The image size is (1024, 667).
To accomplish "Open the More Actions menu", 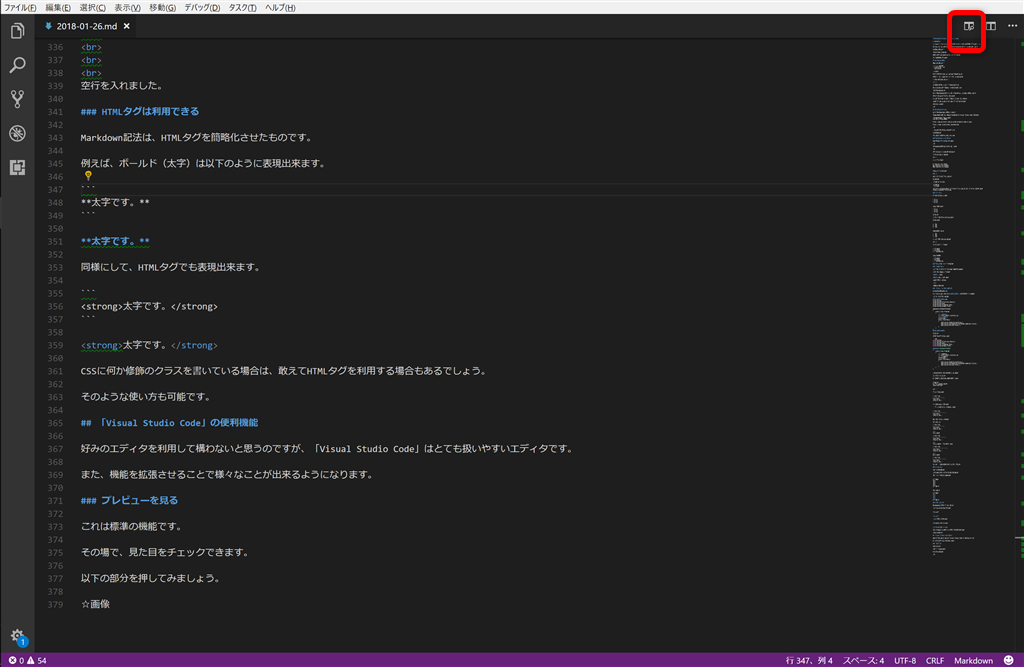I will pyautogui.click(x=1011, y=27).
